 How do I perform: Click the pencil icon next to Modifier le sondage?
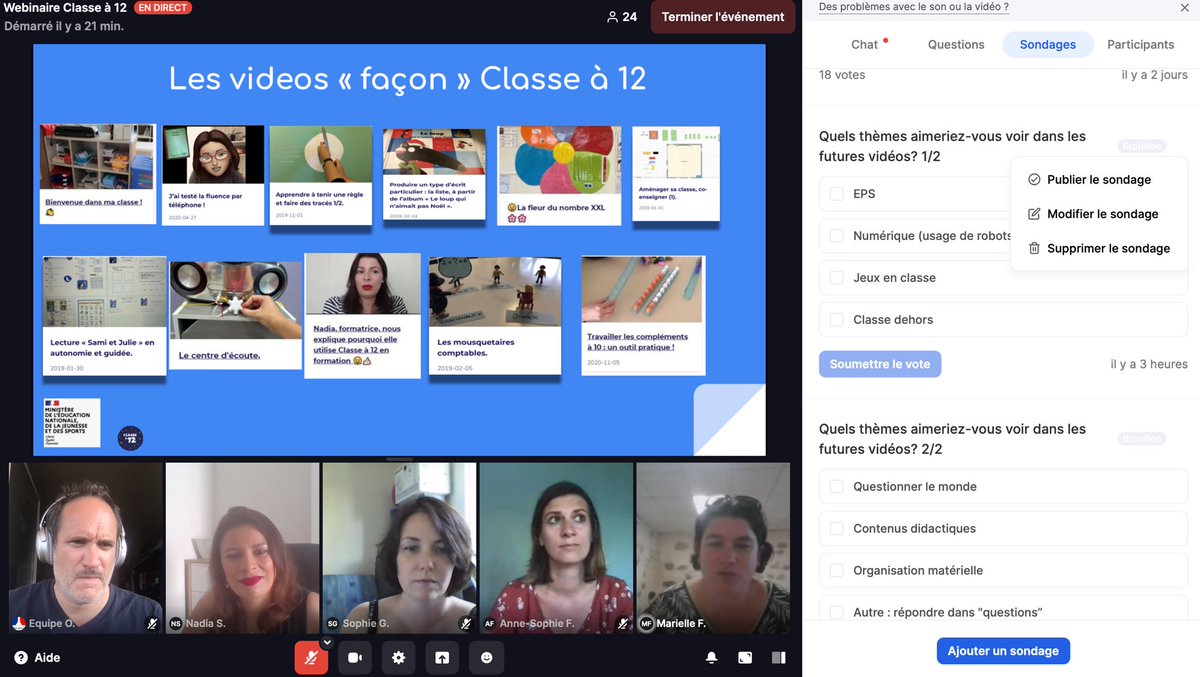click(1034, 214)
